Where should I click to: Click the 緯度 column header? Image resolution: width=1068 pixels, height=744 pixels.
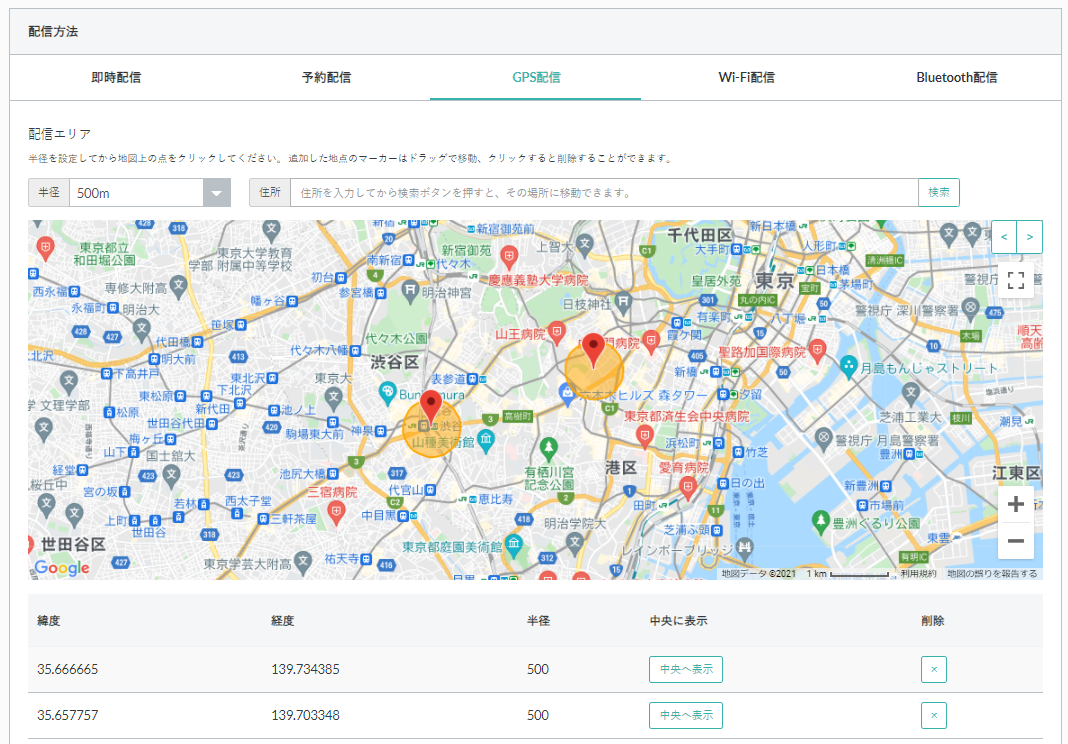pyautogui.click(x=49, y=621)
